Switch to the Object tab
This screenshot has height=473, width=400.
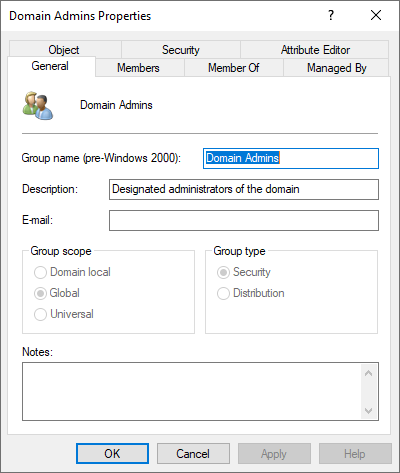pos(64,50)
